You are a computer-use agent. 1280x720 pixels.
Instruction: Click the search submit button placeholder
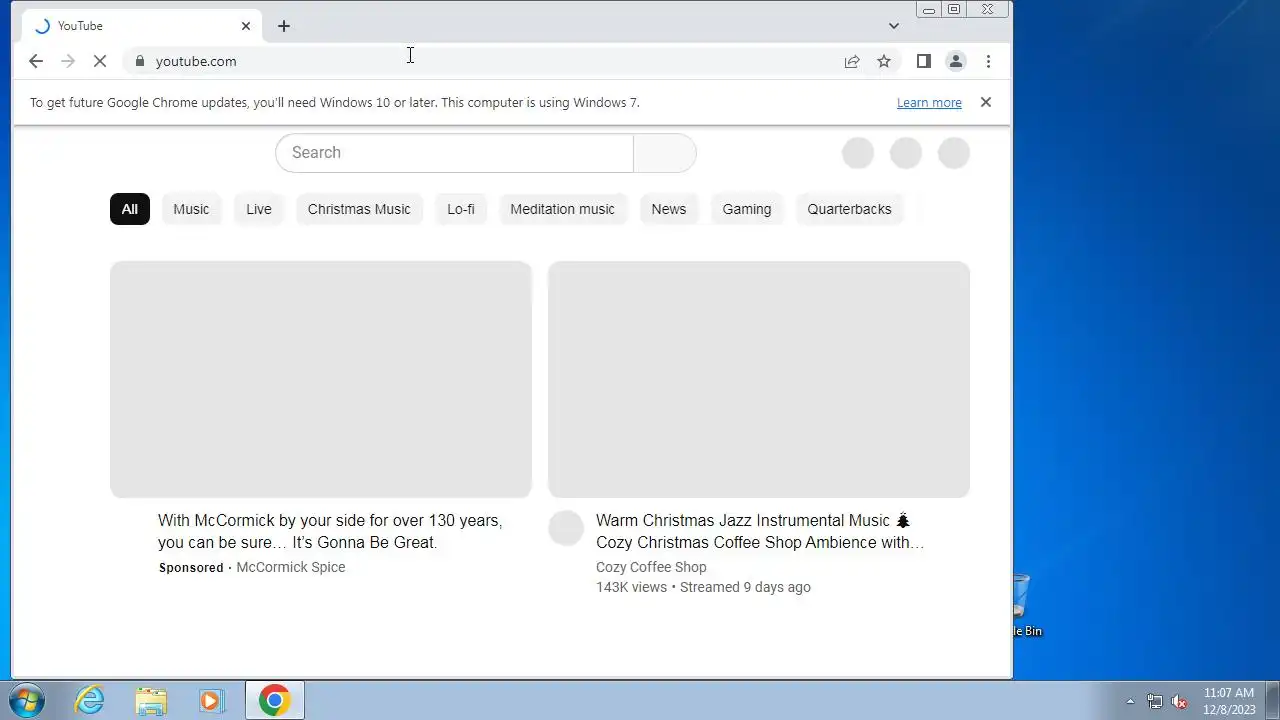pos(665,153)
